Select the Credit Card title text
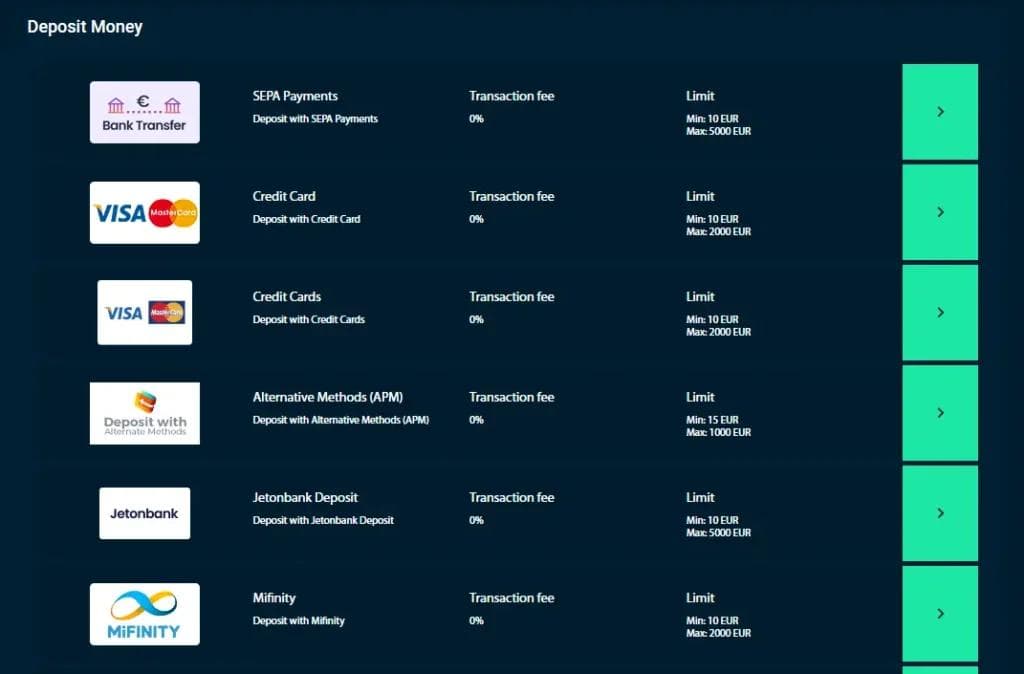The height and width of the screenshot is (674, 1024). (x=284, y=196)
